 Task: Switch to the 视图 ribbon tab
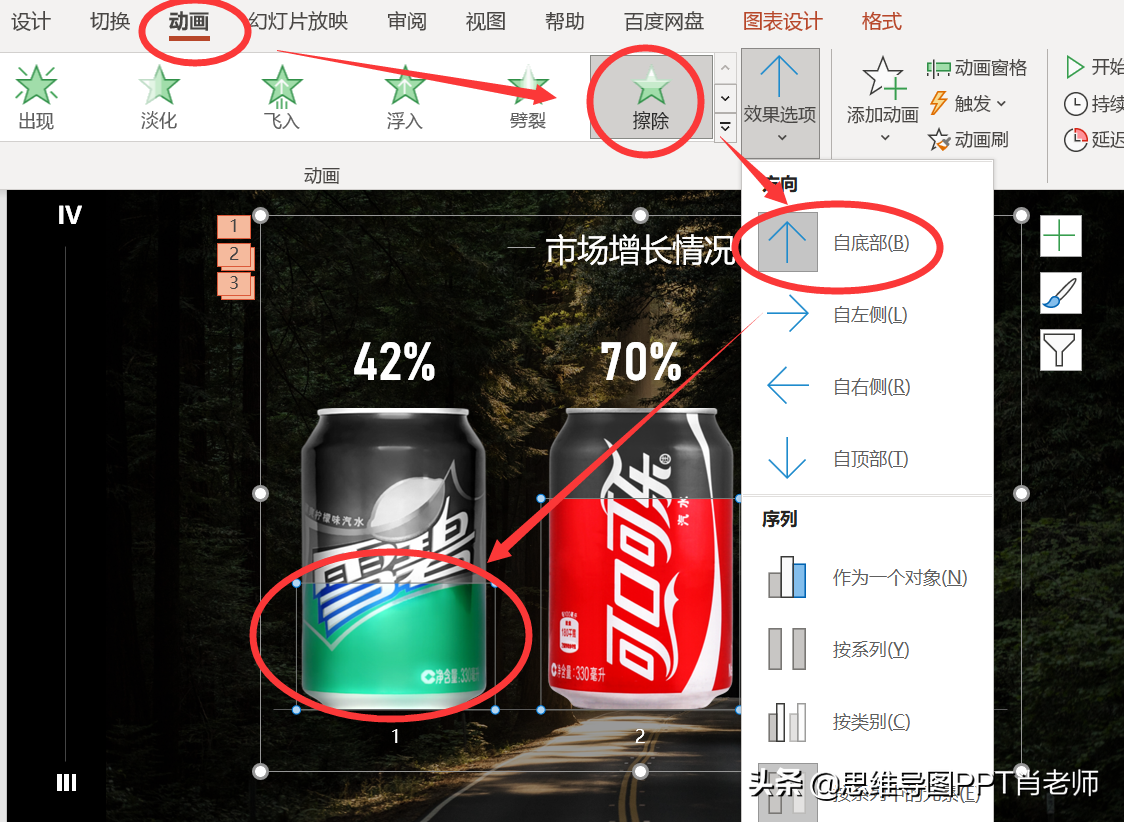point(485,21)
